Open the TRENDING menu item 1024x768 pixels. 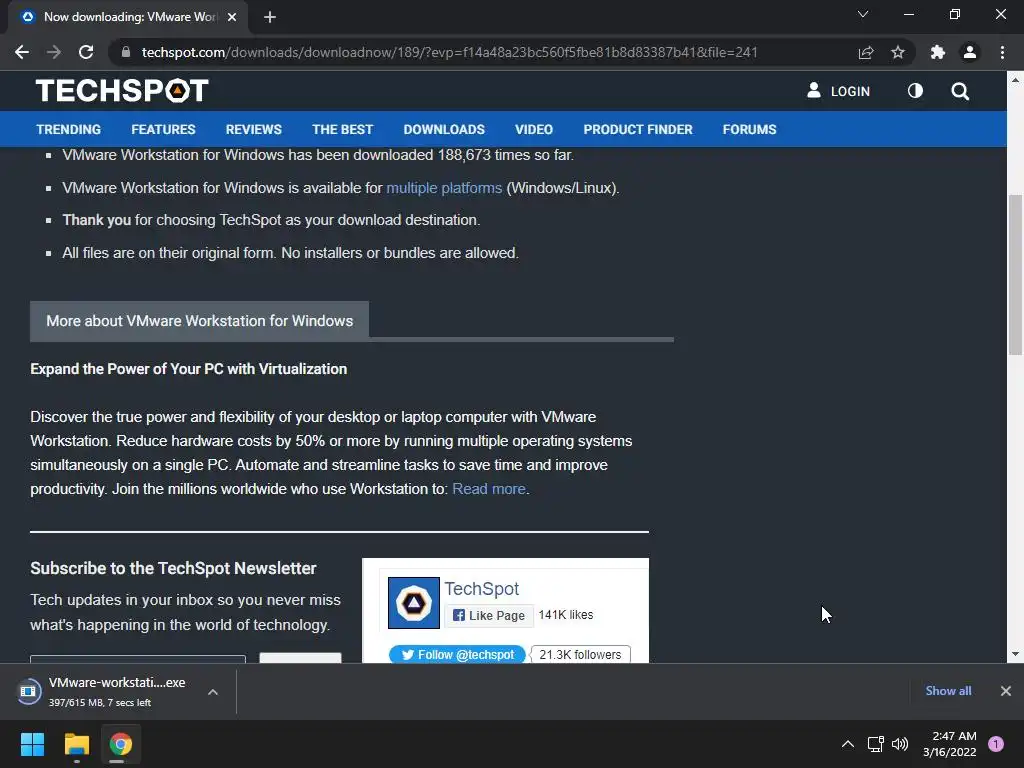pos(69,129)
